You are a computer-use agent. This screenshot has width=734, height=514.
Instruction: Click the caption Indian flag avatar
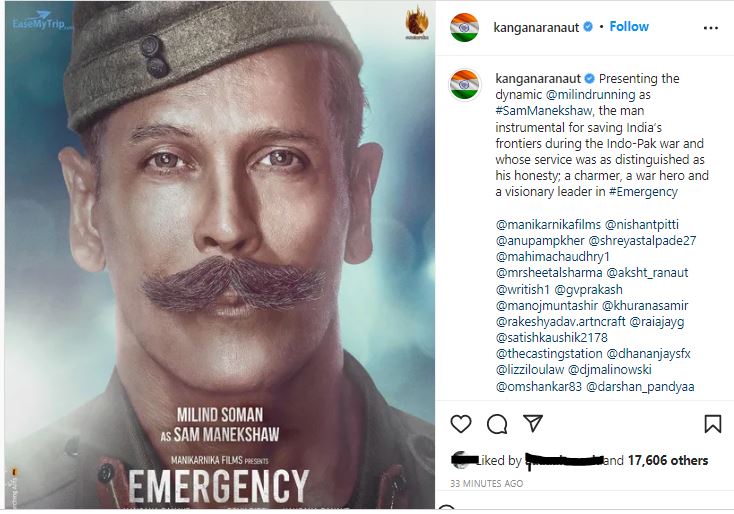(x=464, y=85)
